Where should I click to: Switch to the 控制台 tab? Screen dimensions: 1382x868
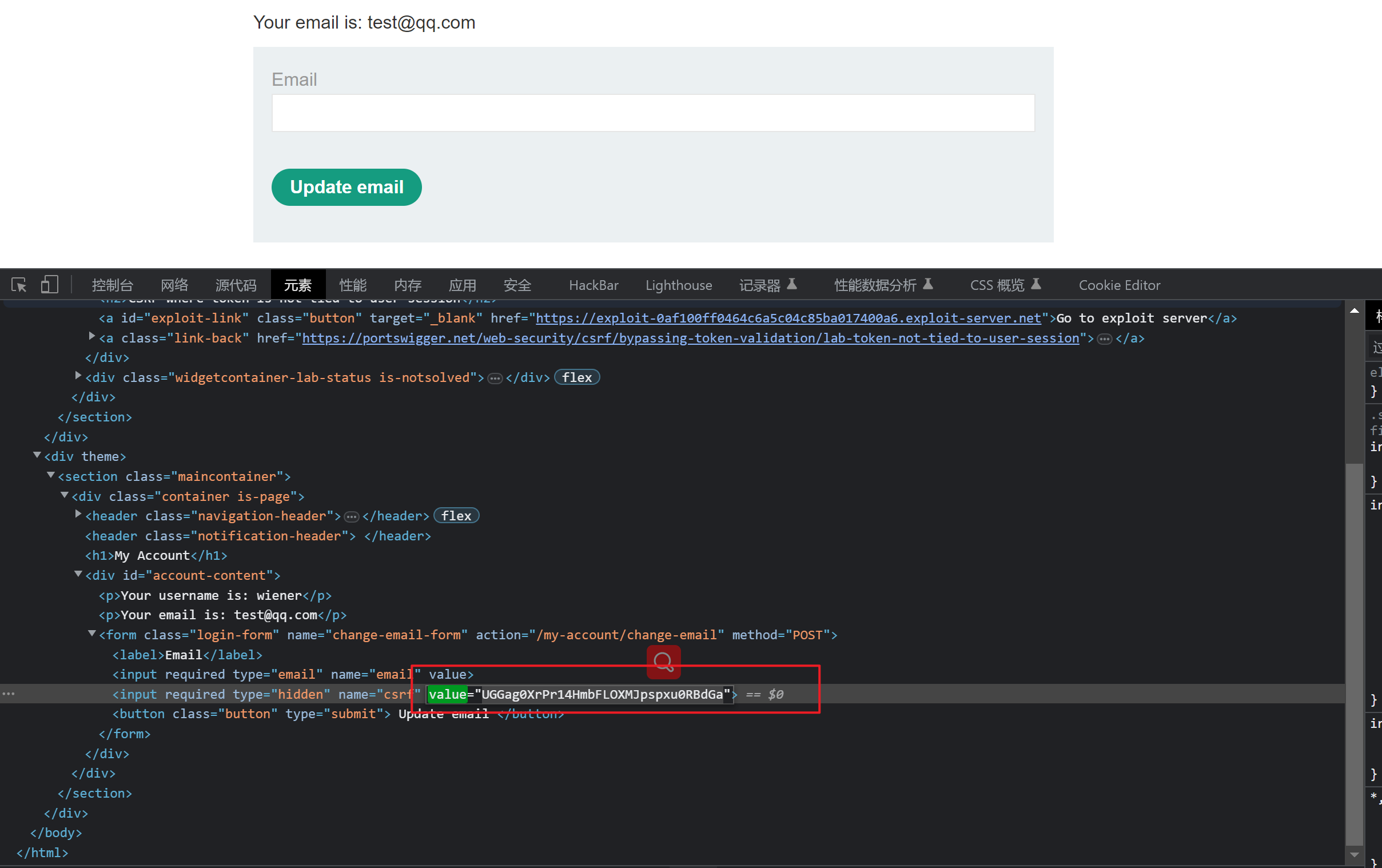pyautogui.click(x=113, y=285)
